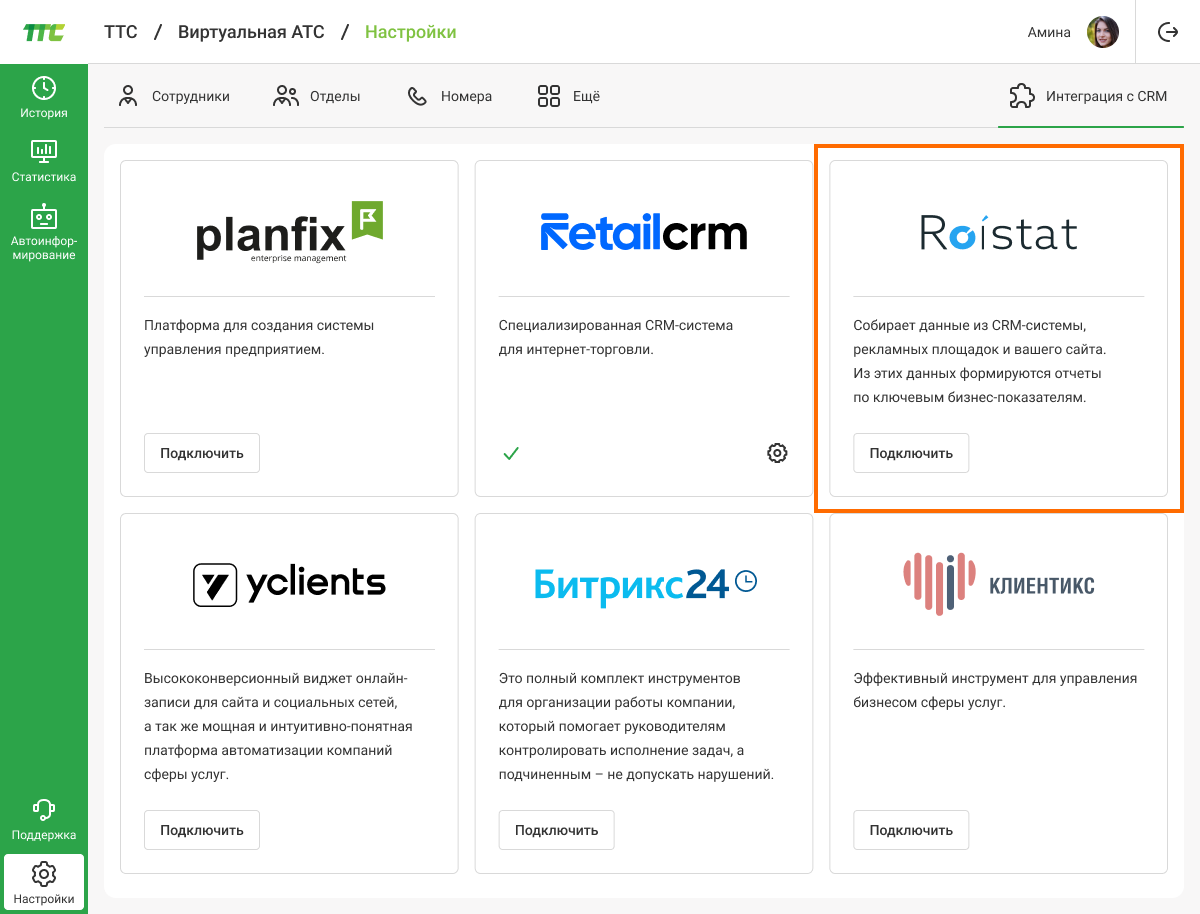
Task: Click the Клиентикс logo
Action: click(999, 584)
